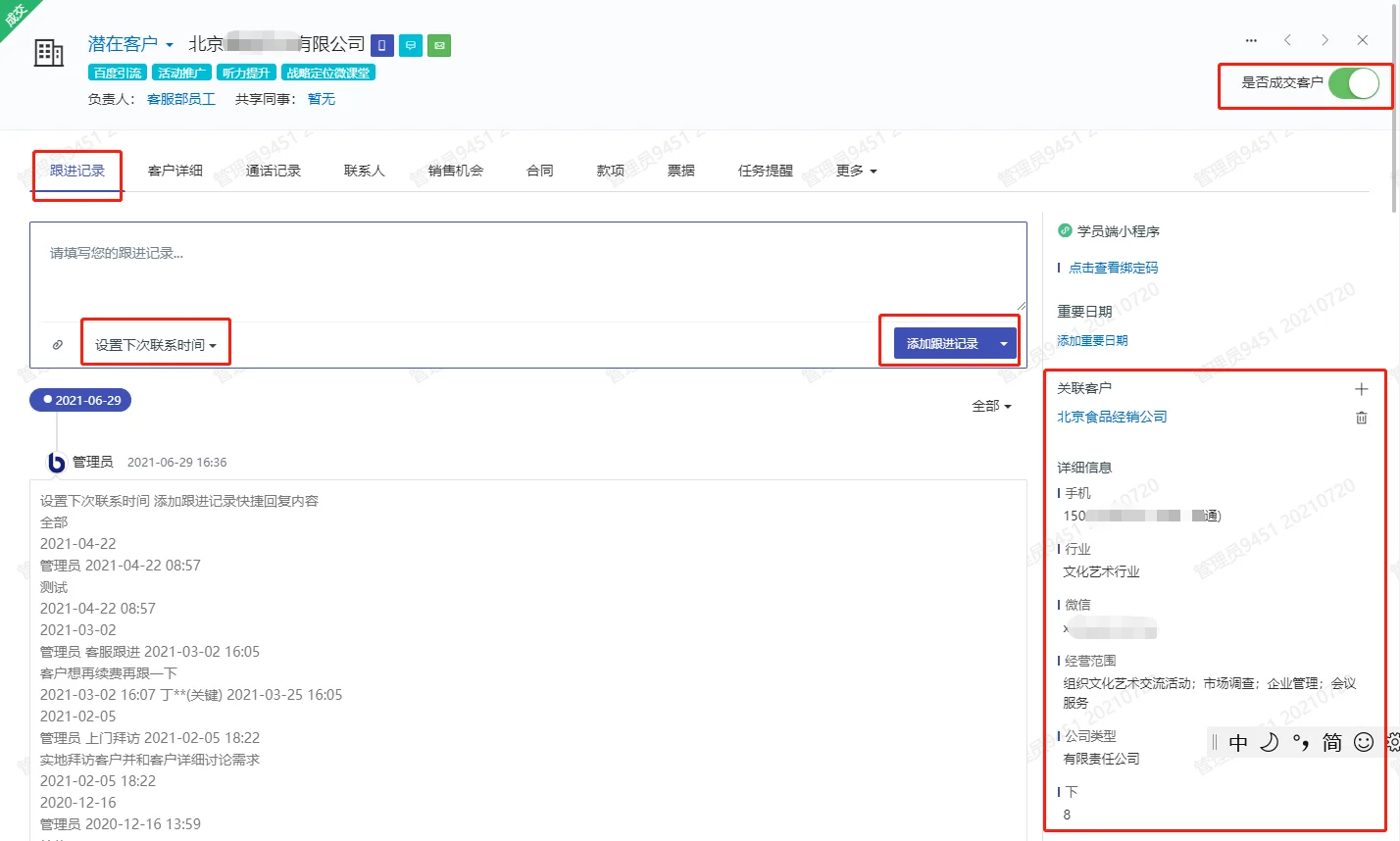
Task: Click the IME 简 simplified Chinese icon
Action: pyautogui.click(x=1332, y=743)
